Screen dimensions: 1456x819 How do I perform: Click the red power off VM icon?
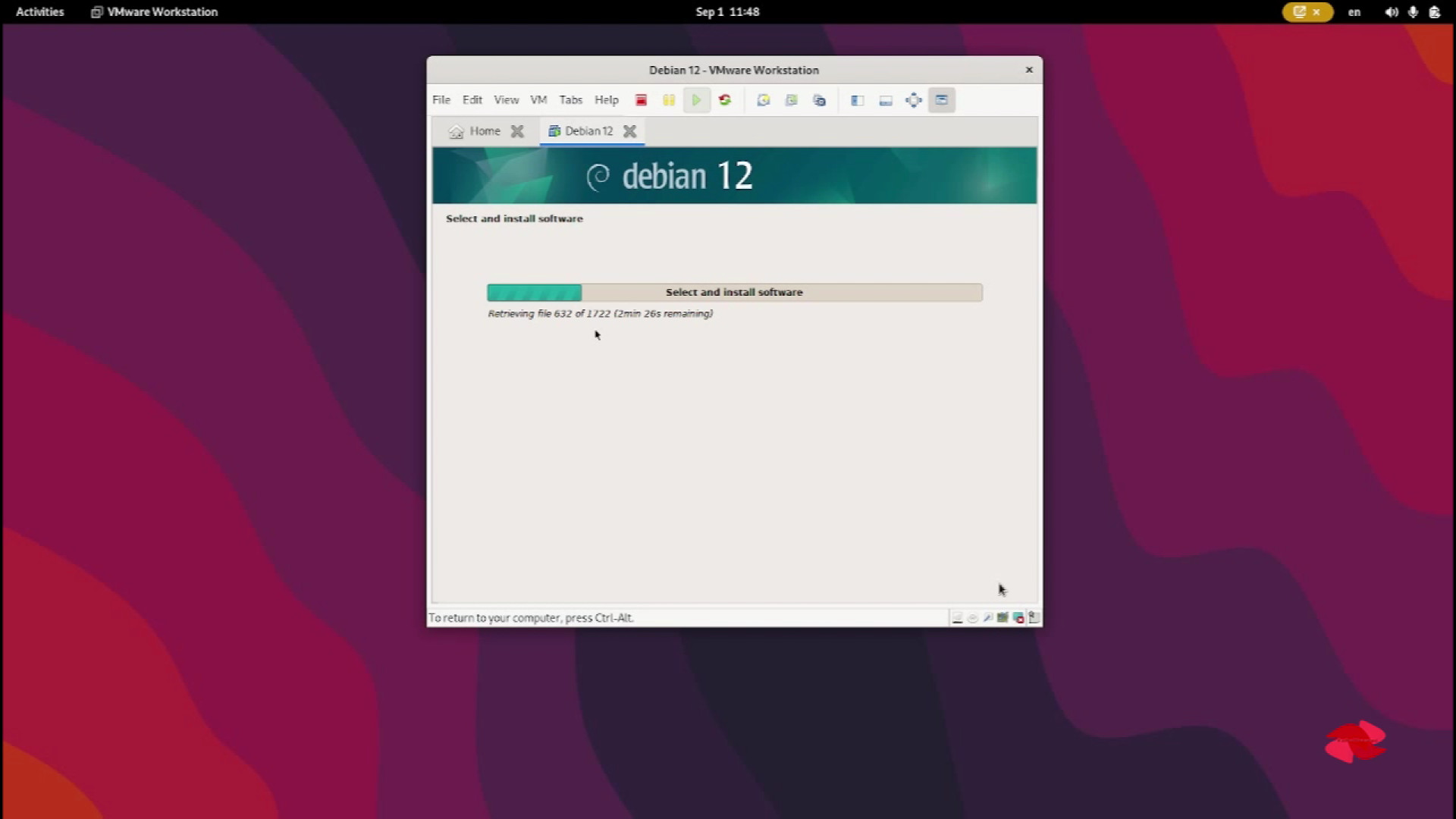click(x=641, y=100)
